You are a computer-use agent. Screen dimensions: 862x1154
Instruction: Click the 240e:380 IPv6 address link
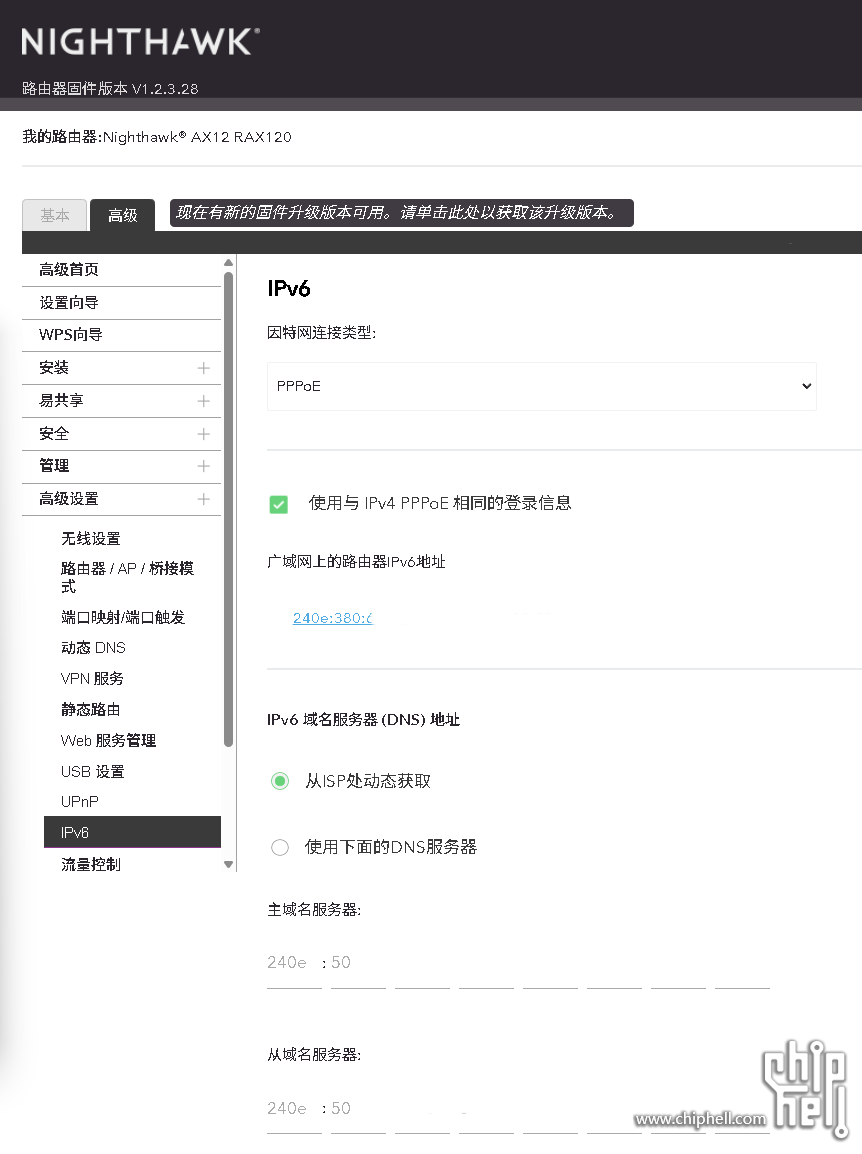point(333,618)
